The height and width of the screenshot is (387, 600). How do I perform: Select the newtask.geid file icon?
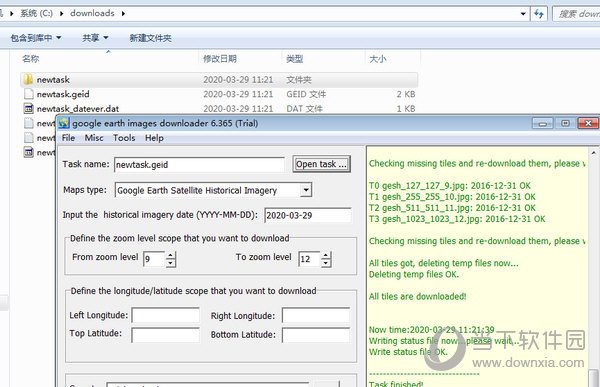click(29, 94)
